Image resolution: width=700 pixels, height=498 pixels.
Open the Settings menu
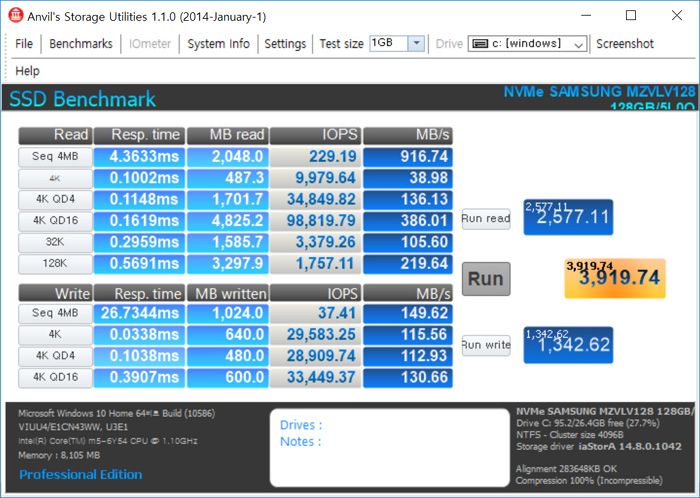click(285, 44)
